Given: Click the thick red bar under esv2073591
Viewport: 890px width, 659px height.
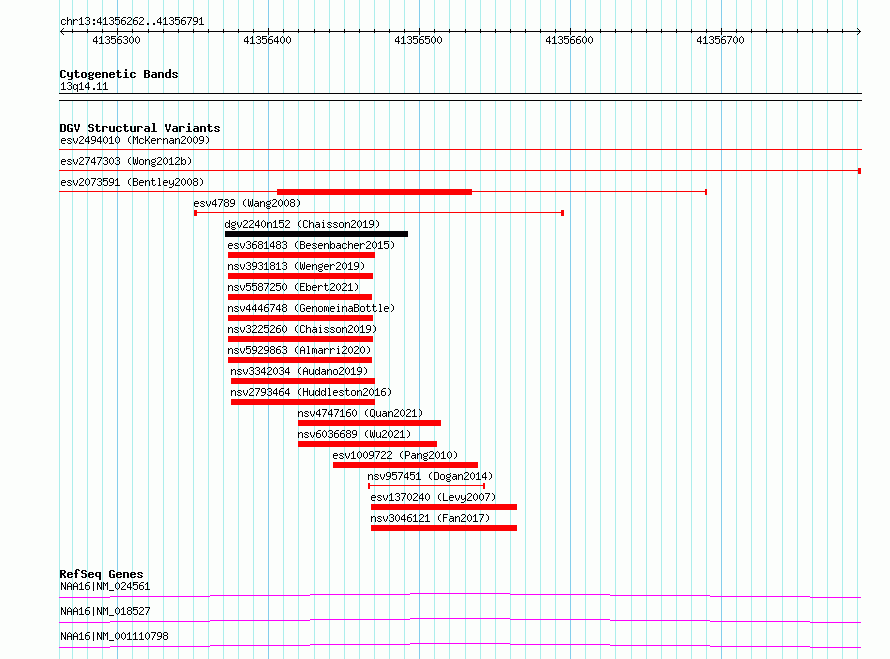Looking at the screenshot, I should [x=374, y=192].
